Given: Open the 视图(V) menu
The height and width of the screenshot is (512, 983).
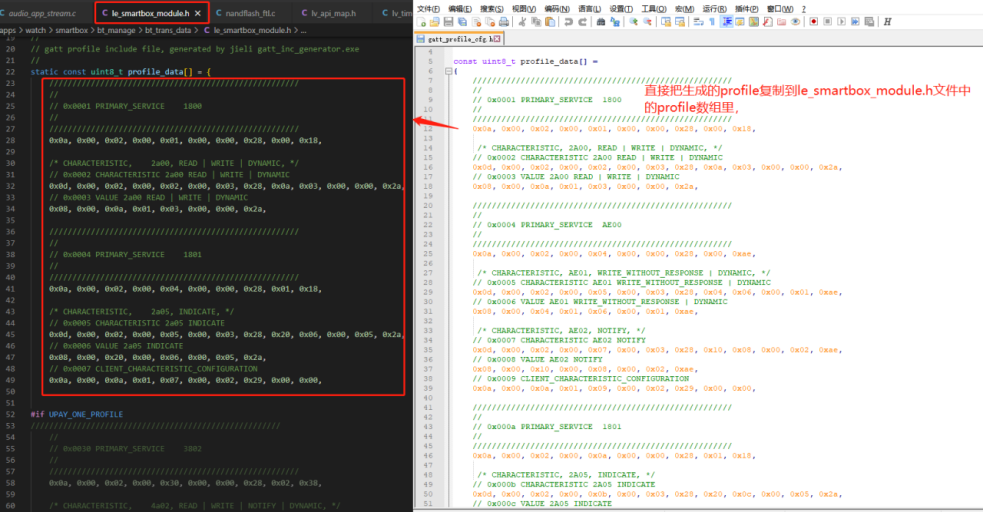Looking at the screenshot, I should [x=524, y=9].
